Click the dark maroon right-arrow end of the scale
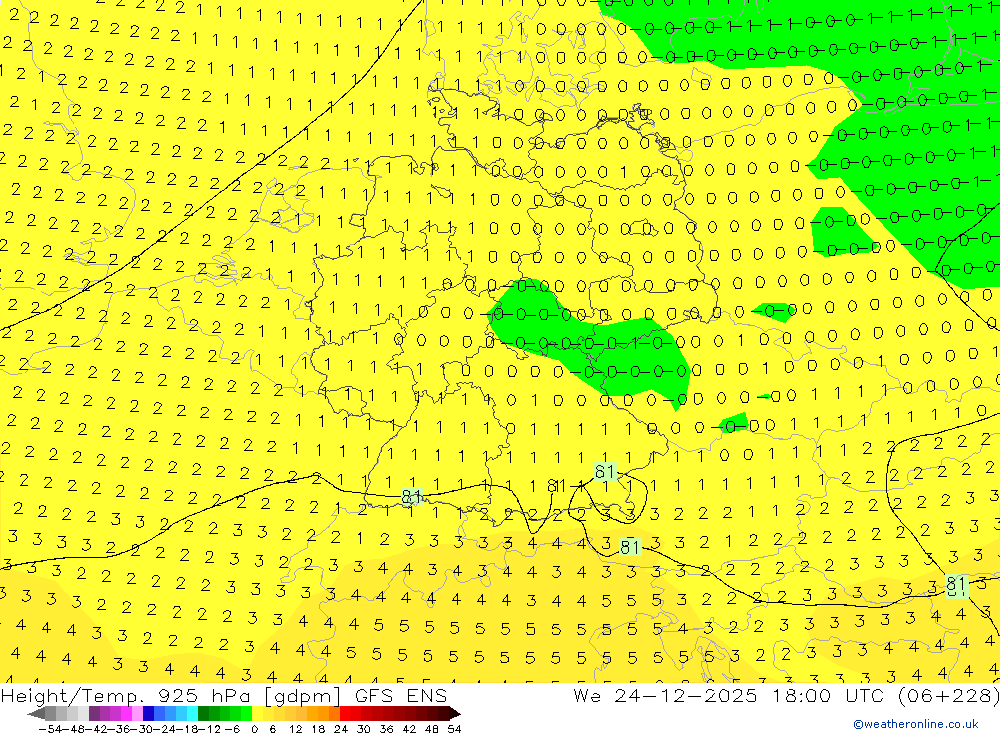Viewport: 1000px width, 733px height. point(454,713)
